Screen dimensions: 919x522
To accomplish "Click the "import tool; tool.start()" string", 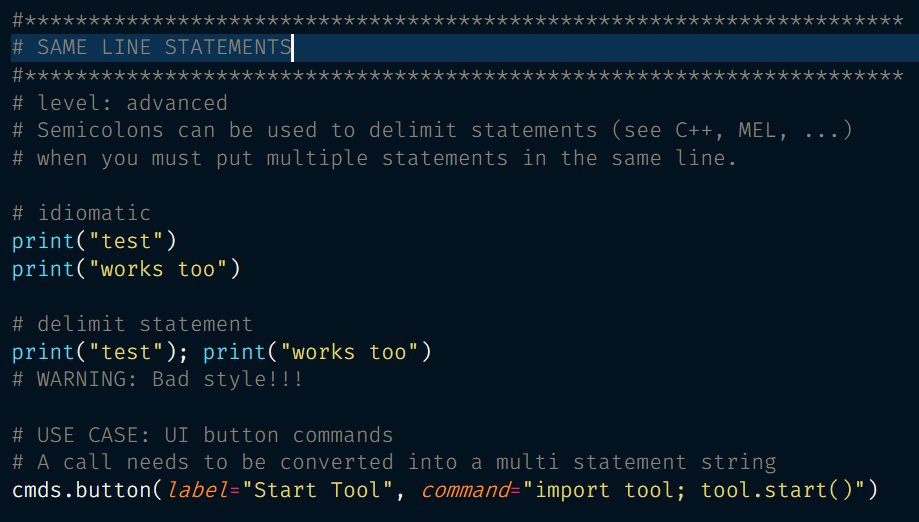I will click(693, 490).
